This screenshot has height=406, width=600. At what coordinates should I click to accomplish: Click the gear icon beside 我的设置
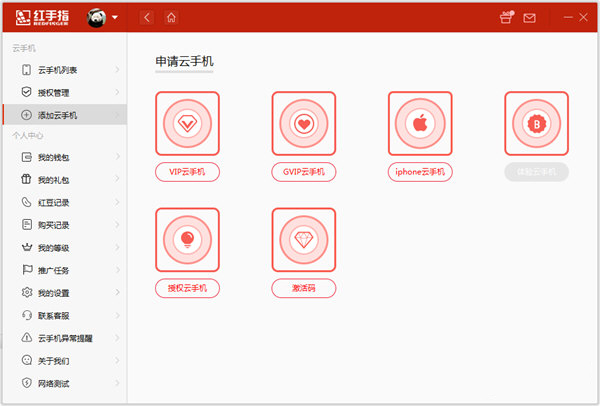click(26, 292)
